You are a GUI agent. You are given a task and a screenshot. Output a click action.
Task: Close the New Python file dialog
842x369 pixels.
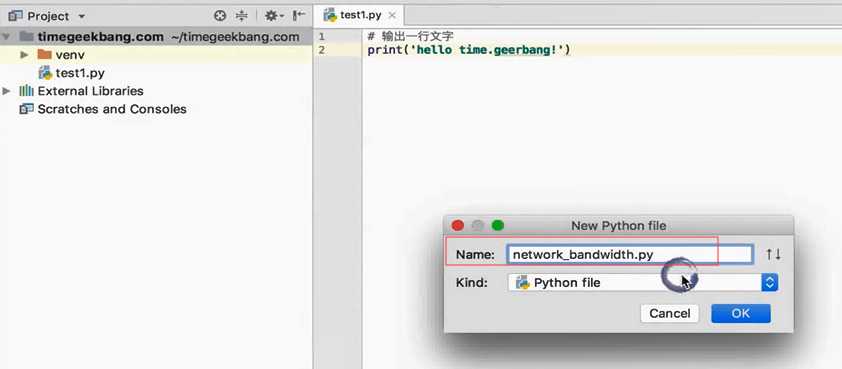coord(458,226)
